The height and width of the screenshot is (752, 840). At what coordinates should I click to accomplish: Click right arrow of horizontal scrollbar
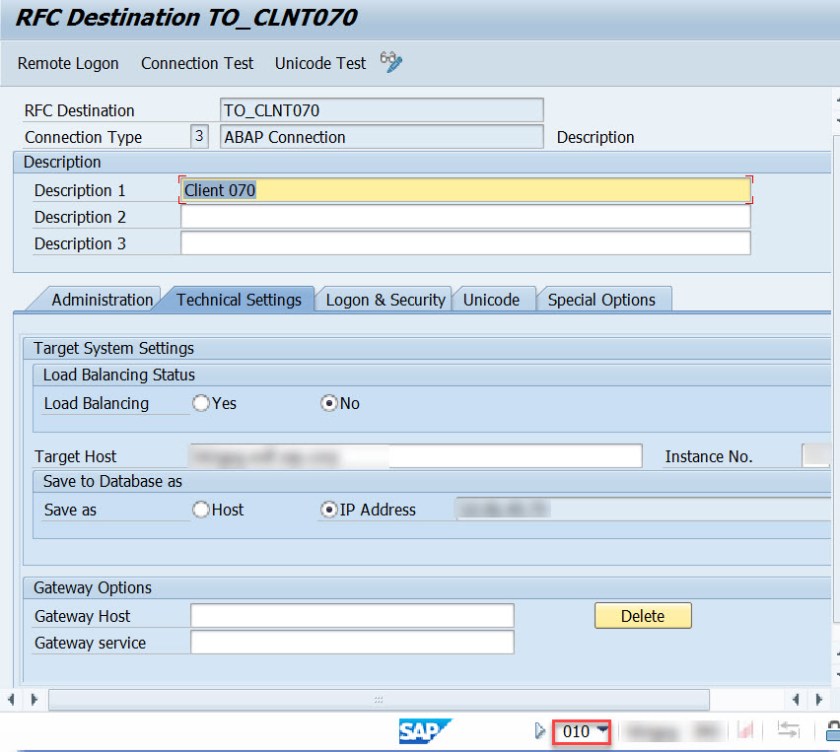tap(797, 699)
